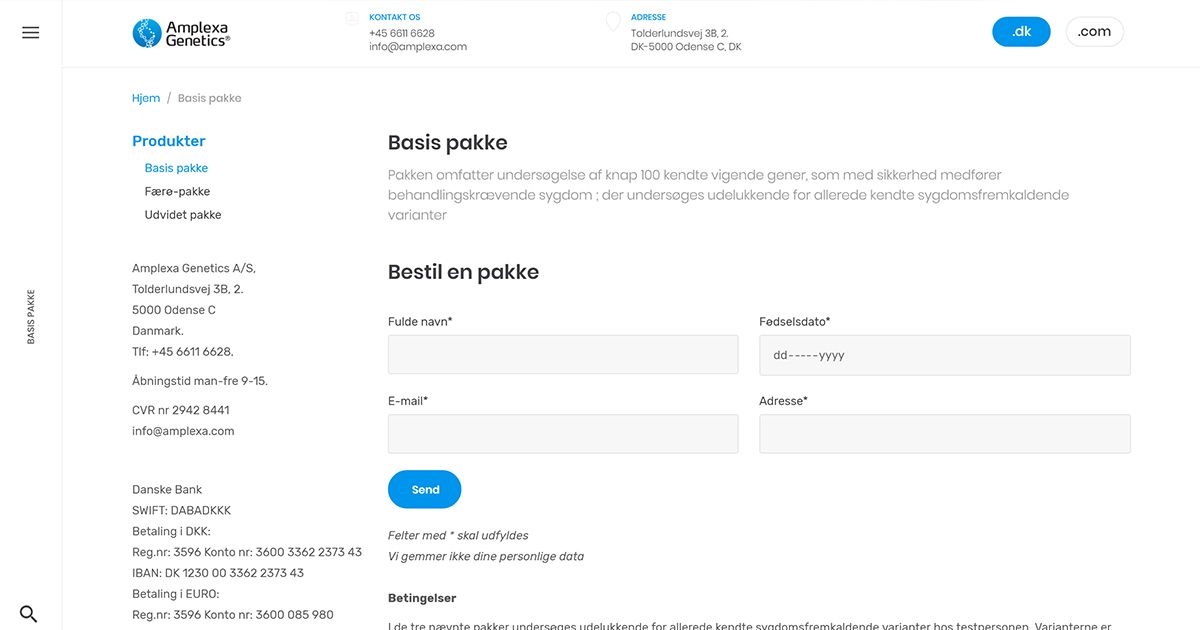Image resolution: width=1200 pixels, height=630 pixels.
Task: Select Basis pakke in Produkter menu
Action: [176, 168]
